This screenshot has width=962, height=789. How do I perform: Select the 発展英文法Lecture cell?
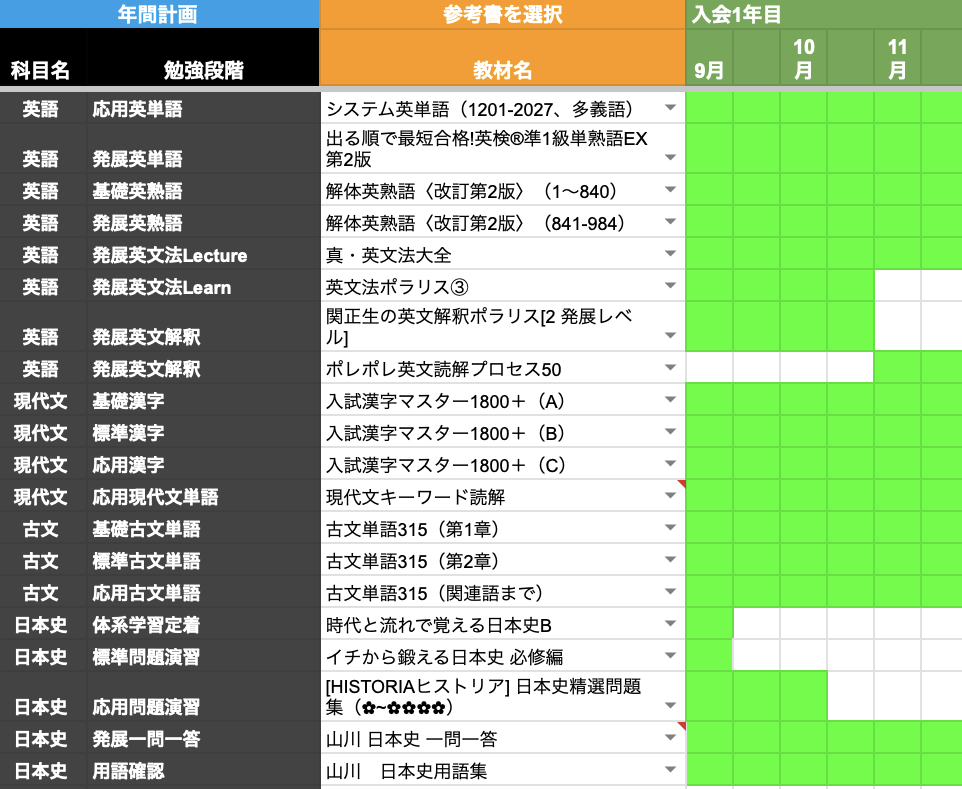[203, 253]
